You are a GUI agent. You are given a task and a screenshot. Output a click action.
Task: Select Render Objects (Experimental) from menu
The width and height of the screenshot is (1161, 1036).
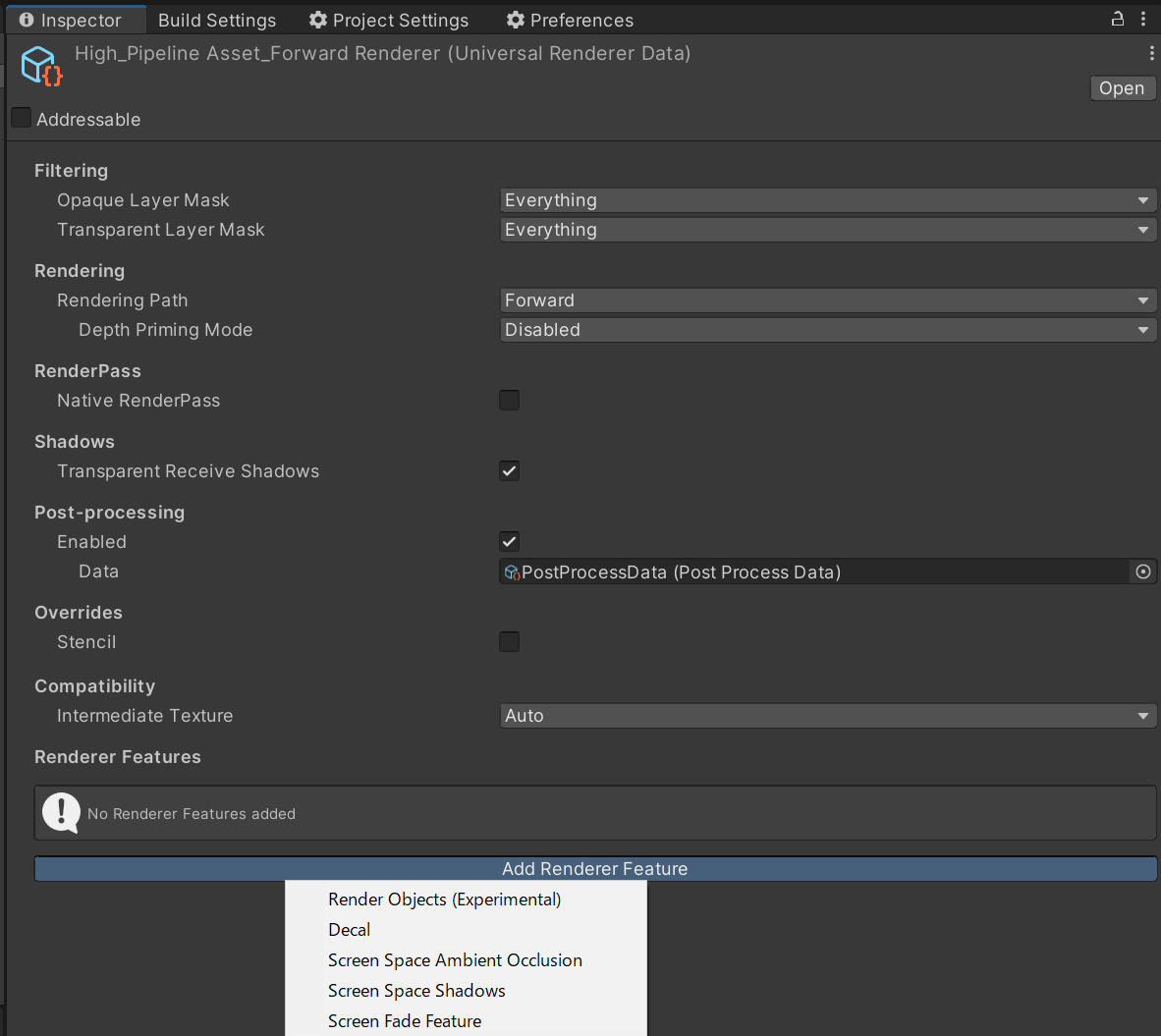(466, 900)
